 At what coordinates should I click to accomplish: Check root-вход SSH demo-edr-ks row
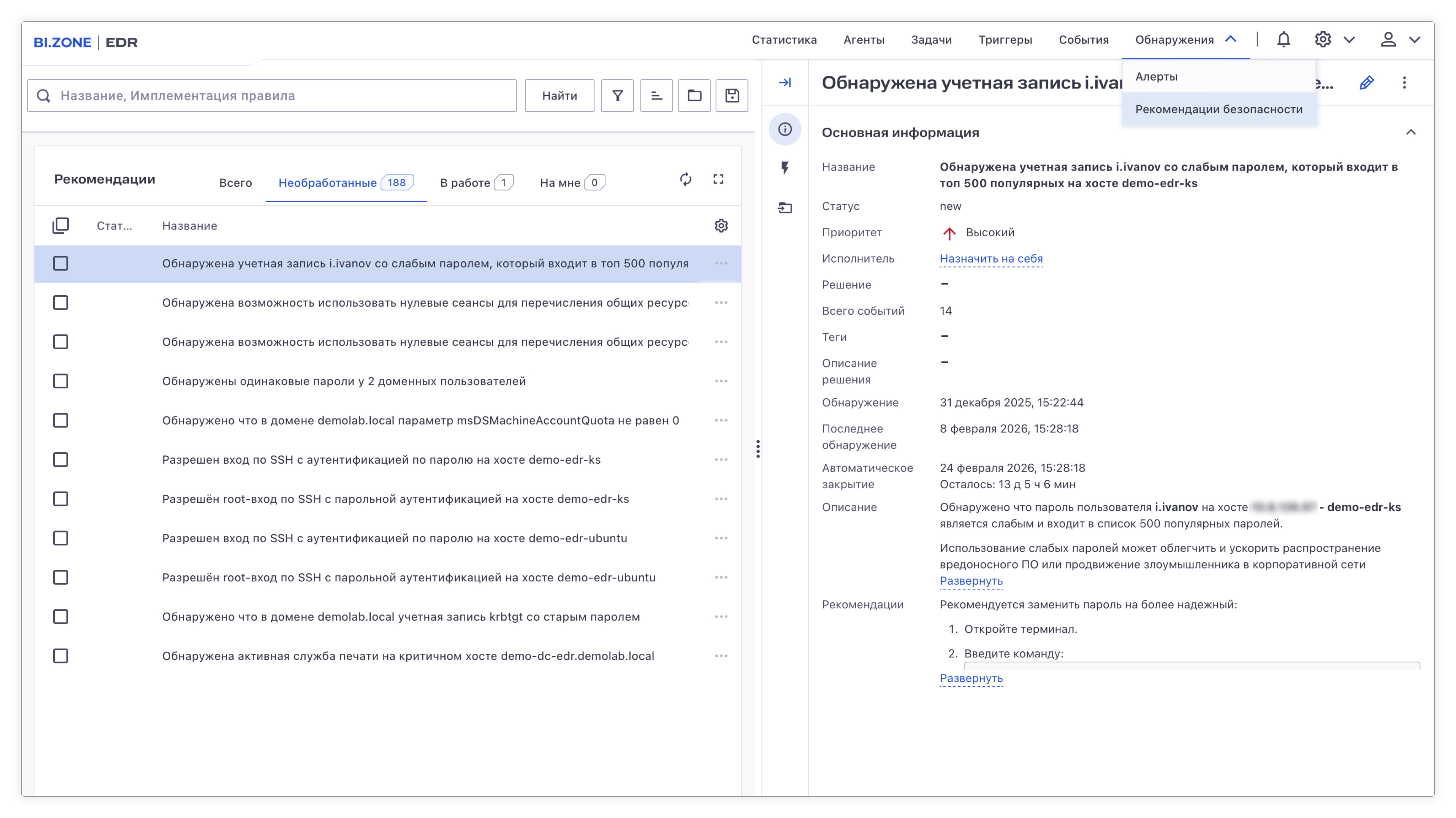click(60, 499)
